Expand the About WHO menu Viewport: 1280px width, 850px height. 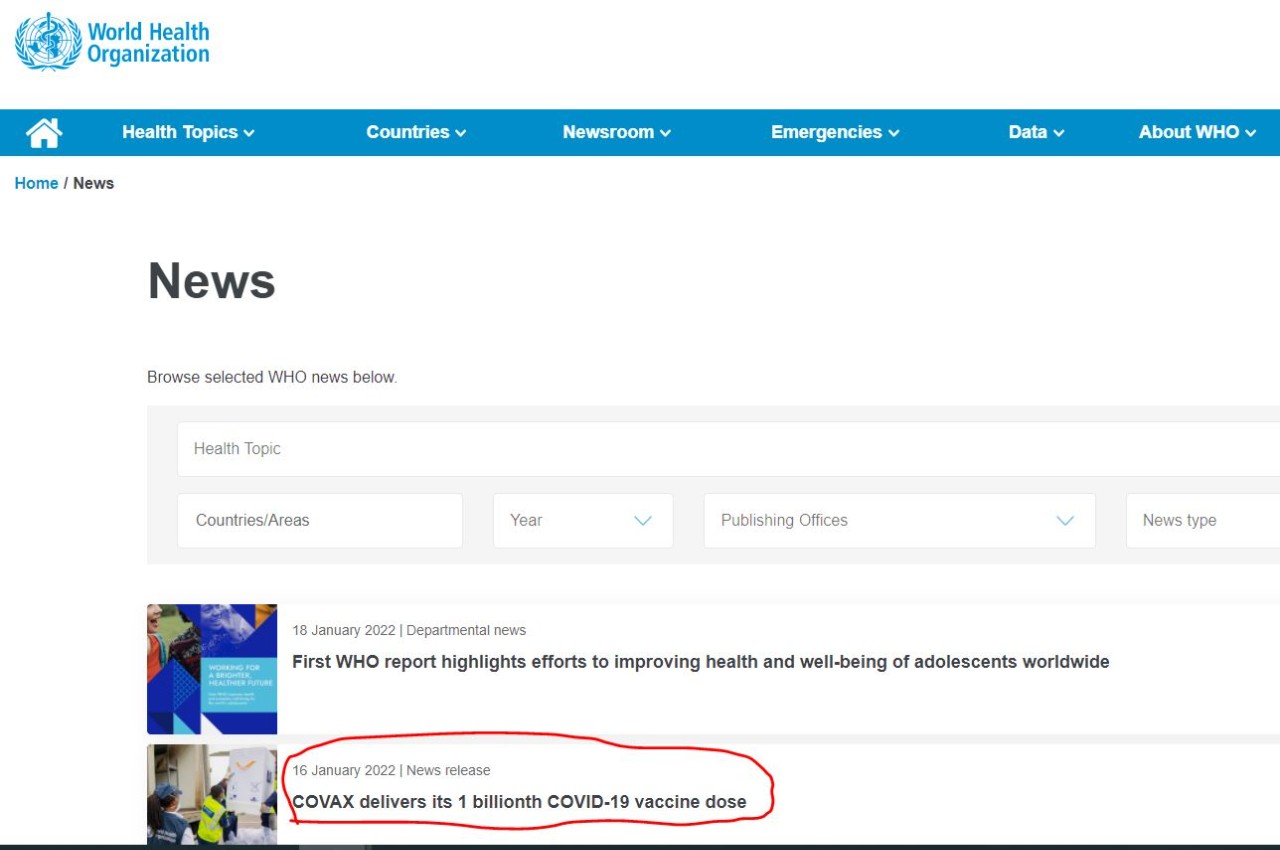(1196, 132)
